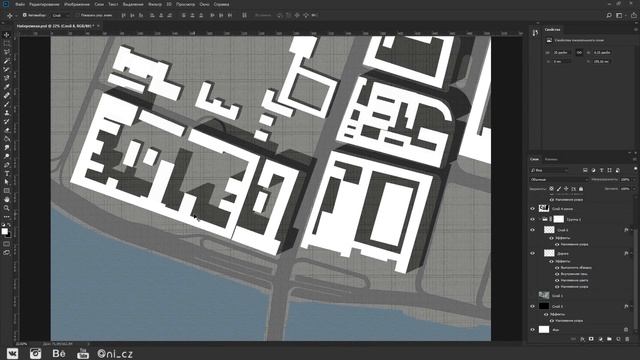Image resolution: width=640 pixels, height=360 pixels.
Task: Select the Zoom magnifier tool
Action: 7,208
